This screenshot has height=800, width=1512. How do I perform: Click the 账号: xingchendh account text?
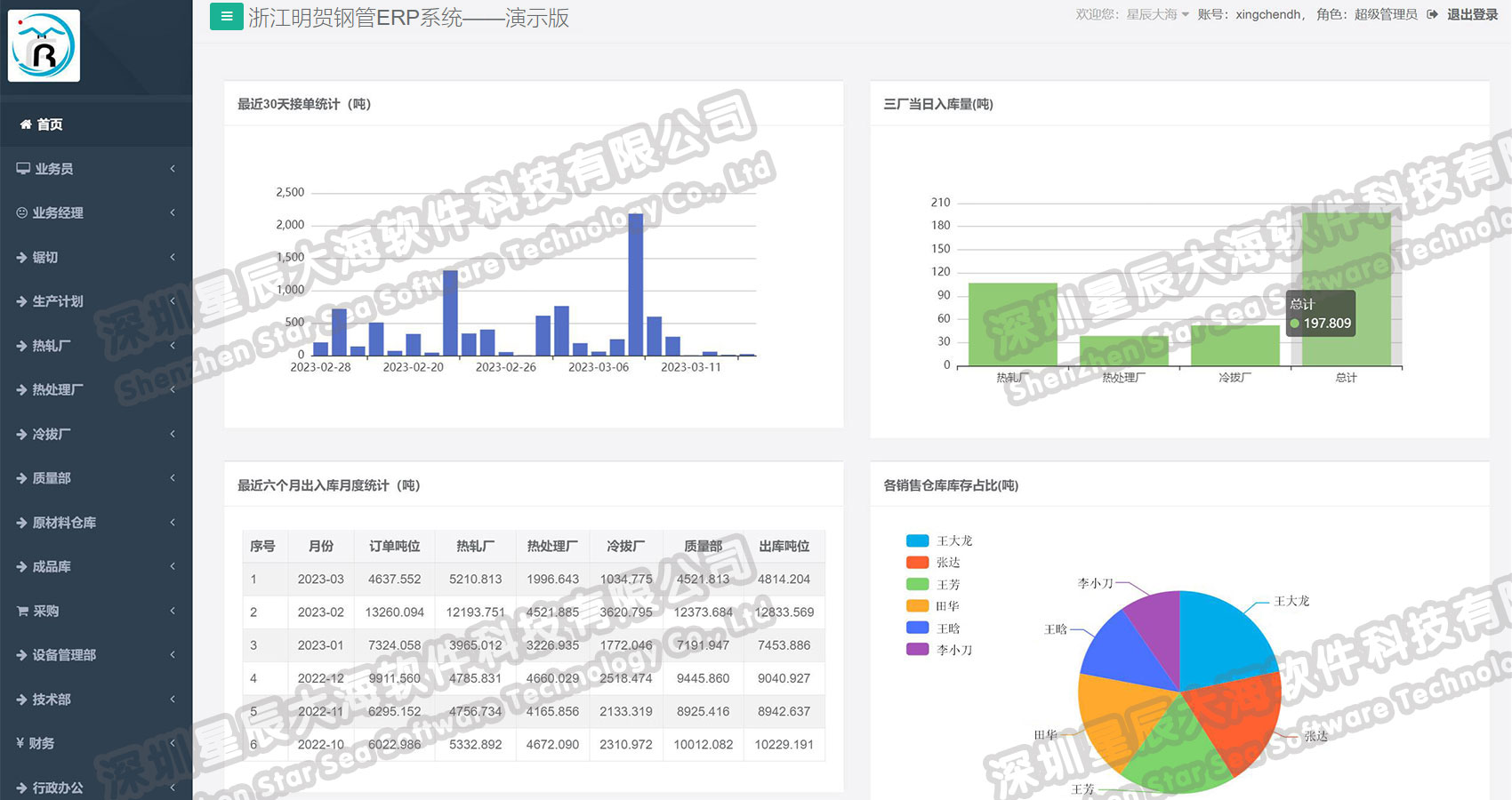[x=1251, y=14]
